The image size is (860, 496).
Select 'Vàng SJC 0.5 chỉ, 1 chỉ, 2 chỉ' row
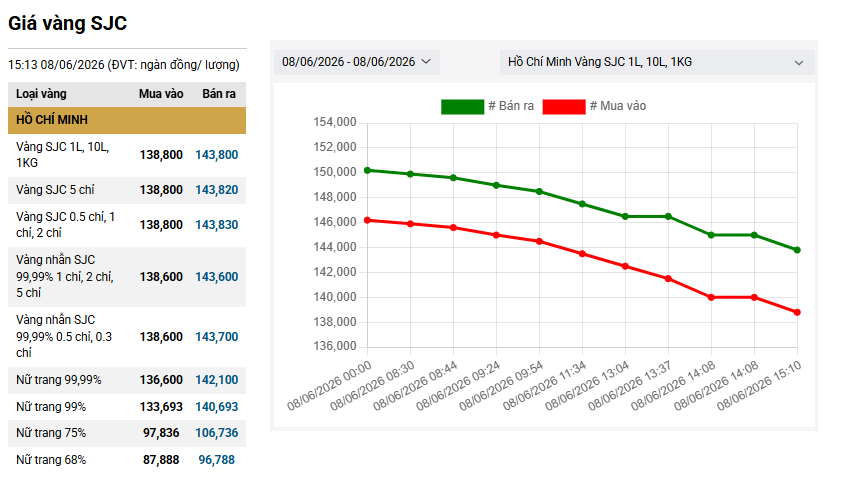[127, 226]
